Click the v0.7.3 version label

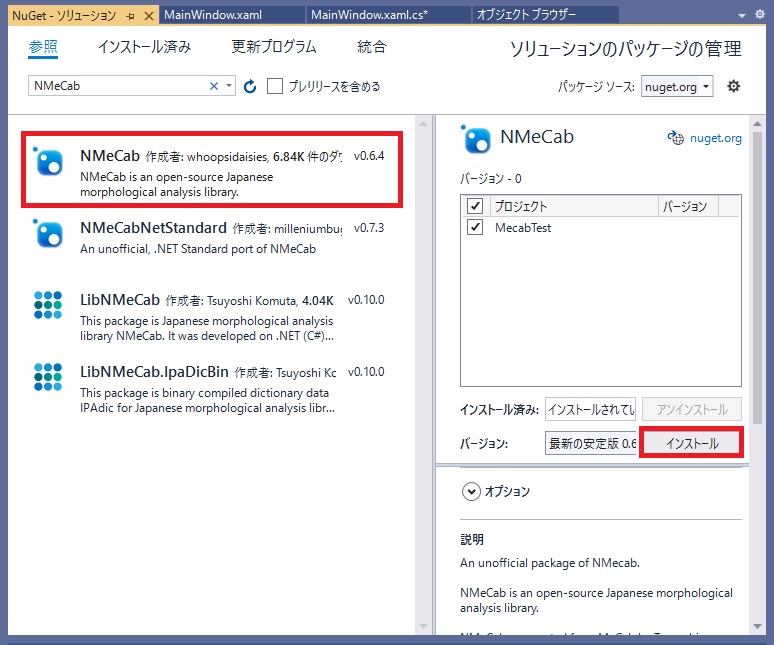point(369,228)
